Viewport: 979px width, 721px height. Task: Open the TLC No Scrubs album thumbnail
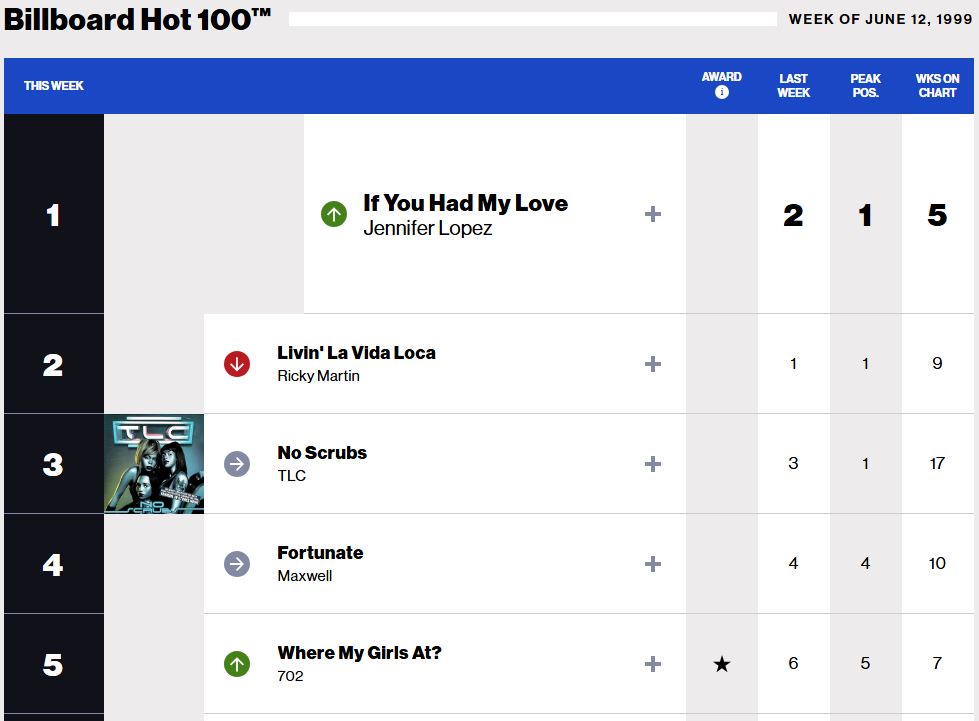pos(154,464)
